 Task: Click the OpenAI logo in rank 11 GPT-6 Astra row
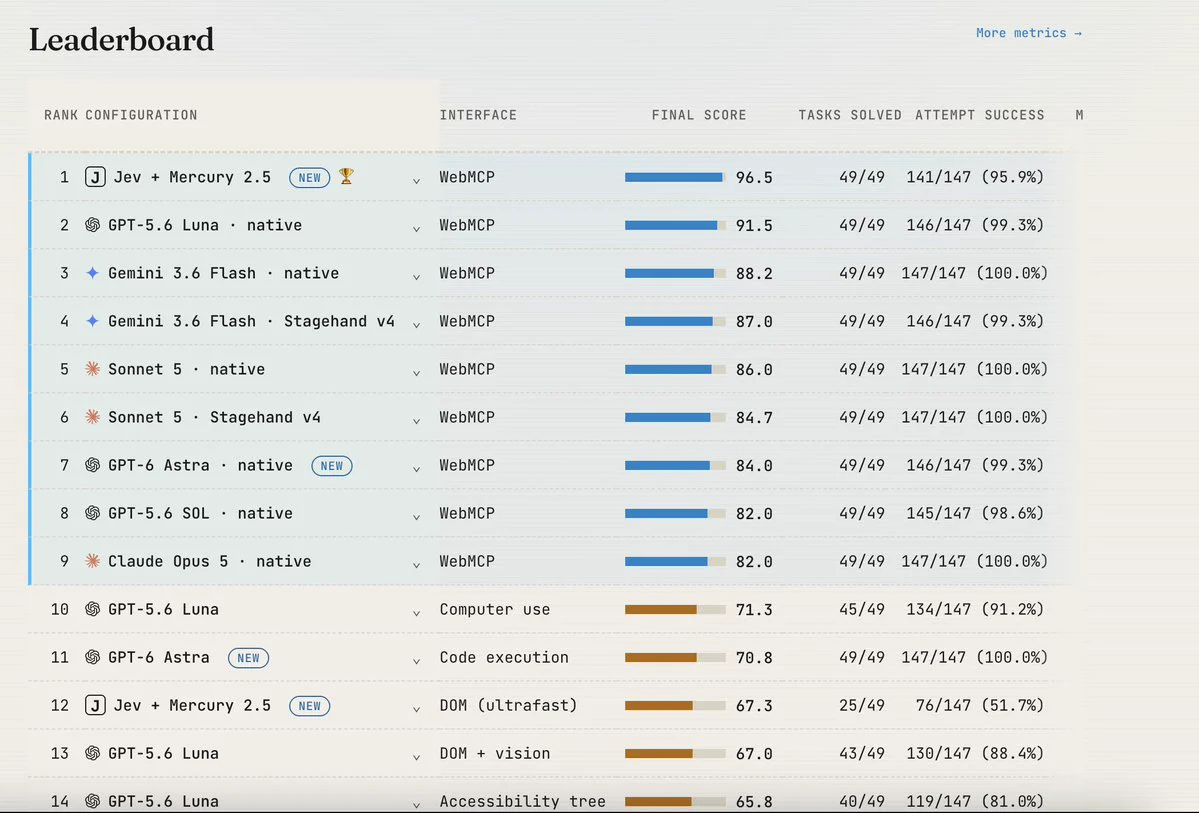[x=93, y=657]
